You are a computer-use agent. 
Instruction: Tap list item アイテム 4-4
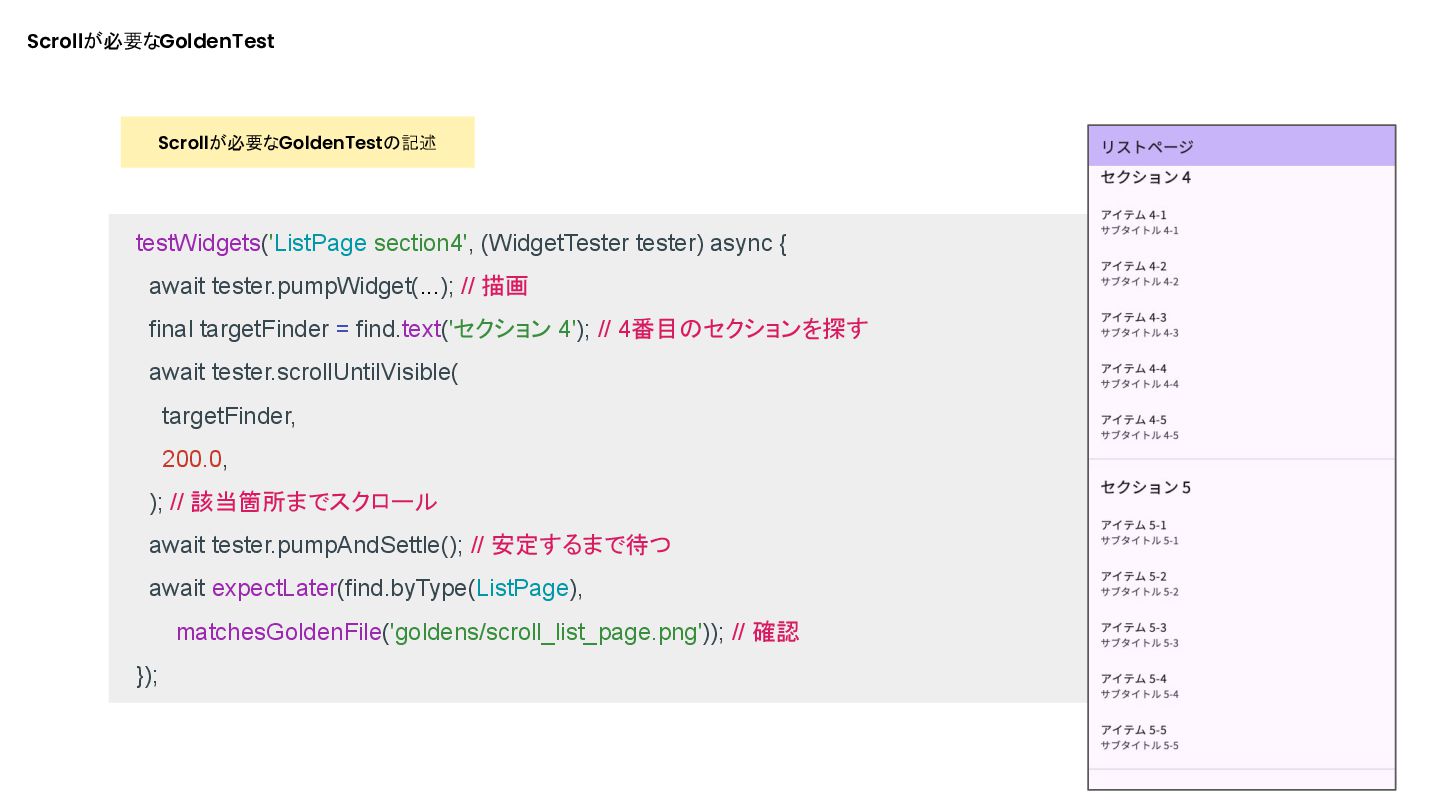click(x=1140, y=375)
